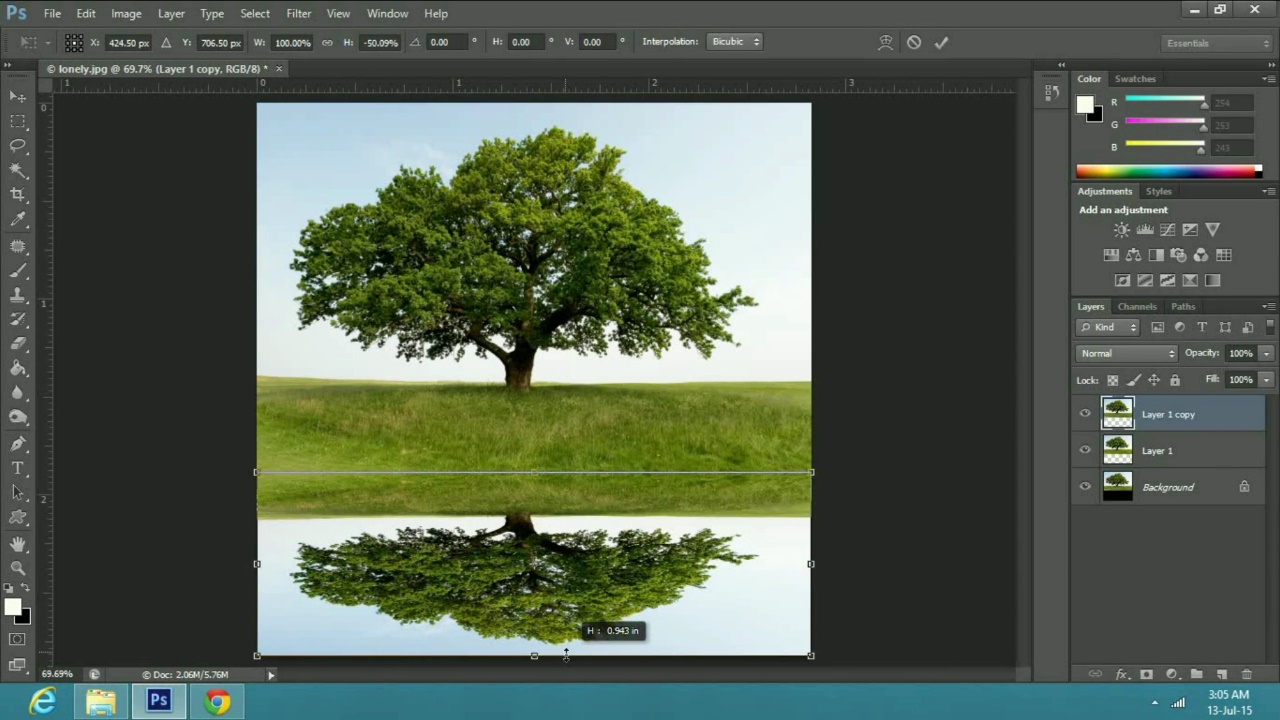Add a Vibrance adjustment
This screenshot has width=1280, height=720.
(1213, 230)
